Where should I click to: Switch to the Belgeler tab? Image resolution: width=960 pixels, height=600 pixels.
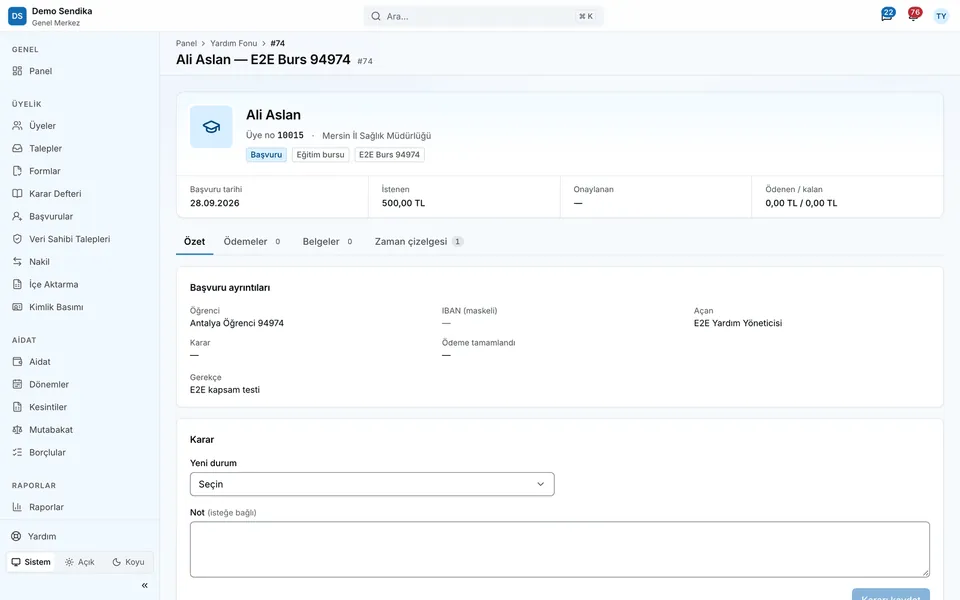pos(328,242)
